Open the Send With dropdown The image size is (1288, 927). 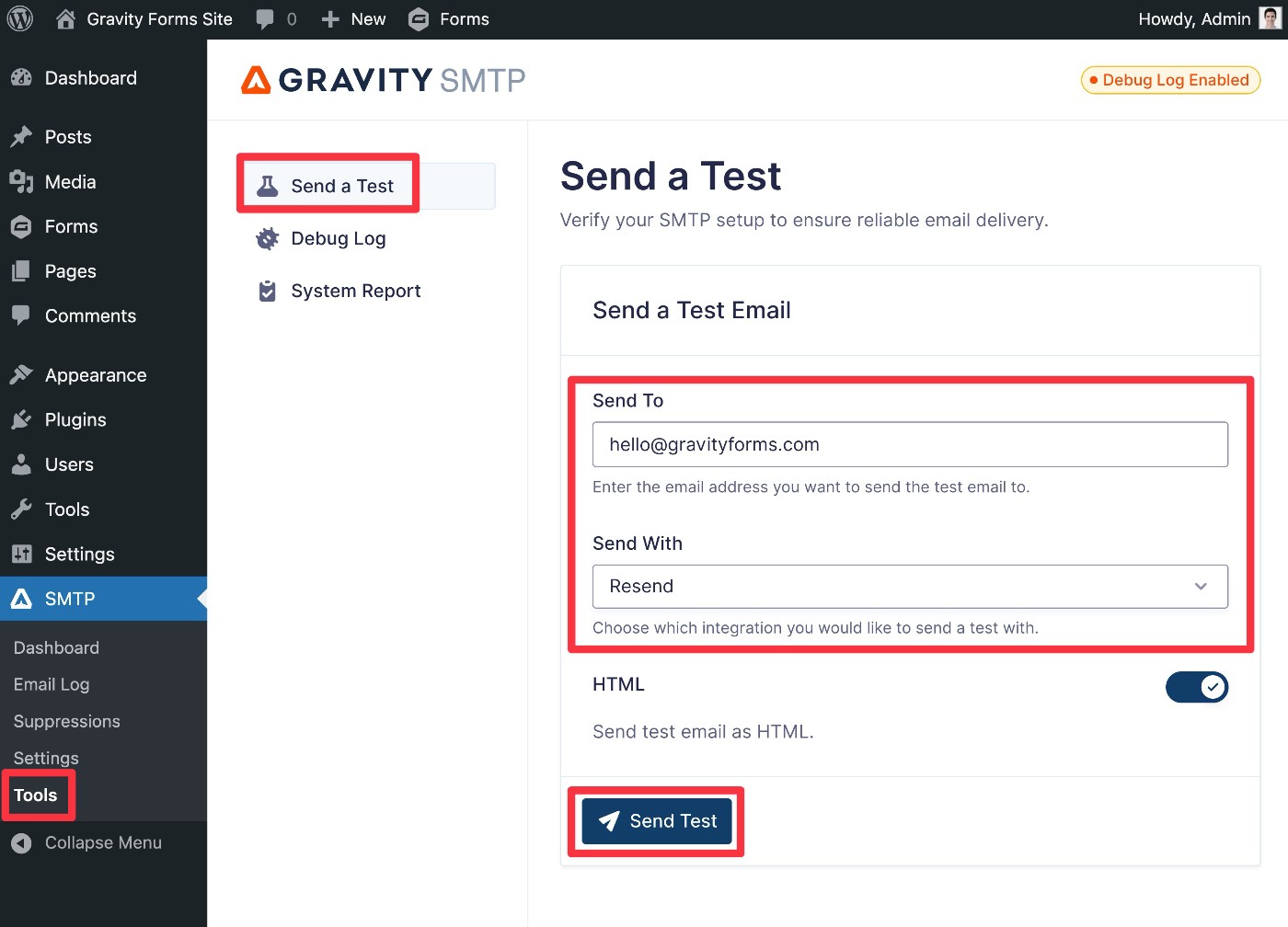pyautogui.click(x=910, y=587)
